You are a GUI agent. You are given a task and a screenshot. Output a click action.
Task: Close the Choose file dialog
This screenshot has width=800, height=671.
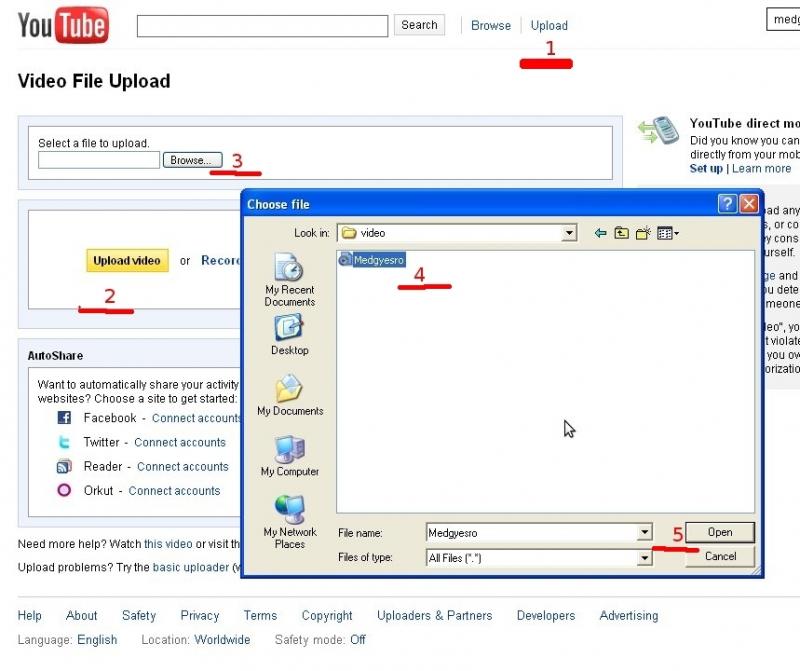[748, 204]
